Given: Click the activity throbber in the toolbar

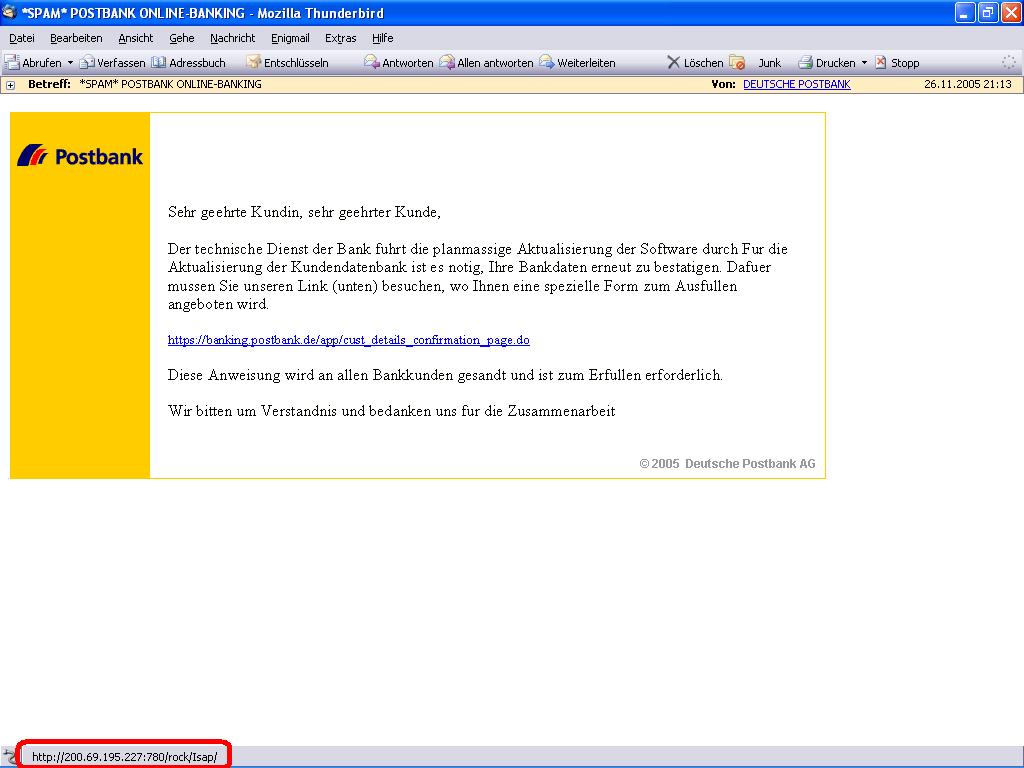Looking at the screenshot, I should [1009, 62].
